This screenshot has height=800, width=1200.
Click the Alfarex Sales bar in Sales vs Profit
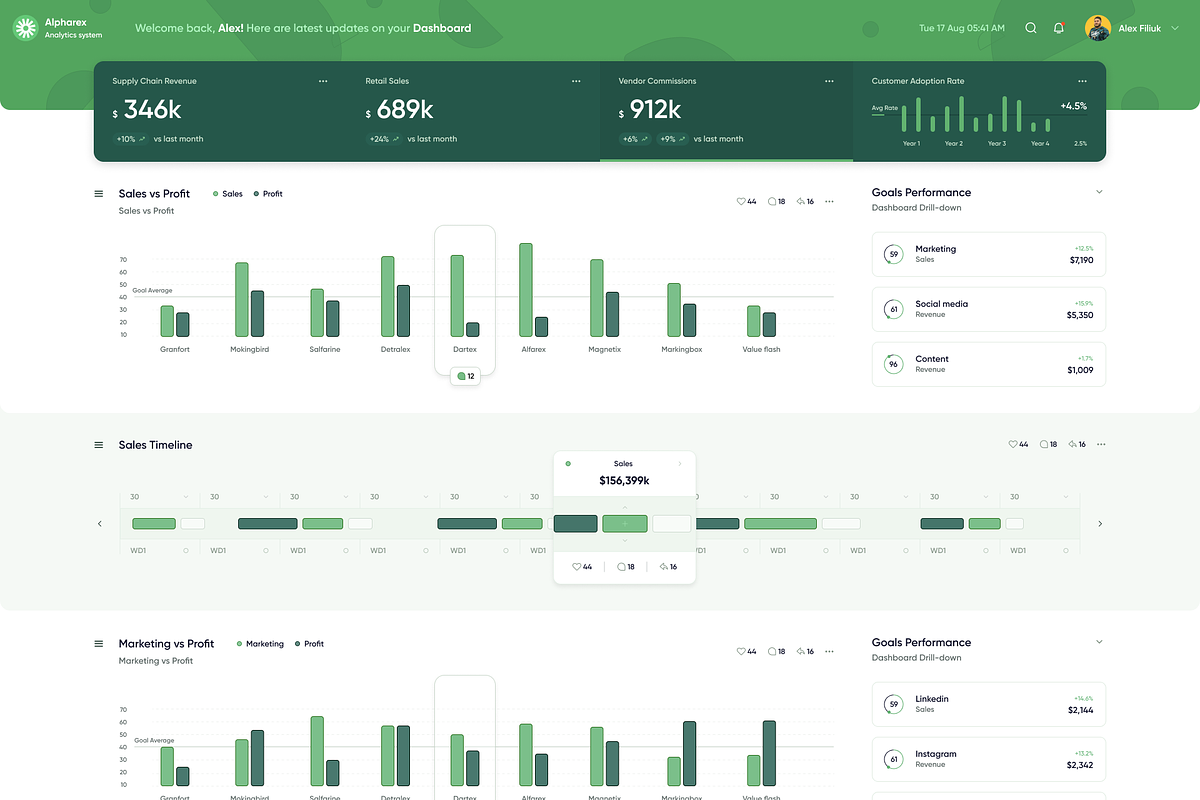tap(526, 290)
